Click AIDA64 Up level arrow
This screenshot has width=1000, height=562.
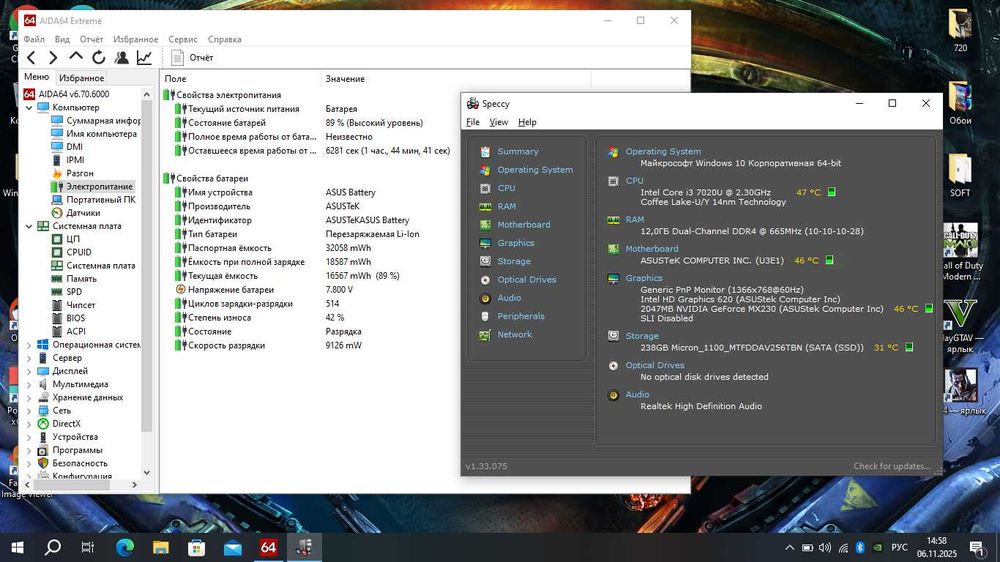76,57
